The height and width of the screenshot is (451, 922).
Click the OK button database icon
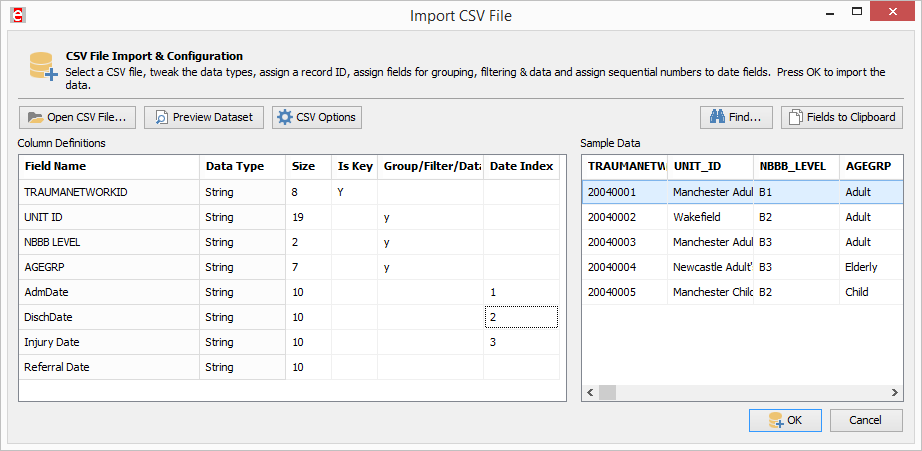(775, 420)
